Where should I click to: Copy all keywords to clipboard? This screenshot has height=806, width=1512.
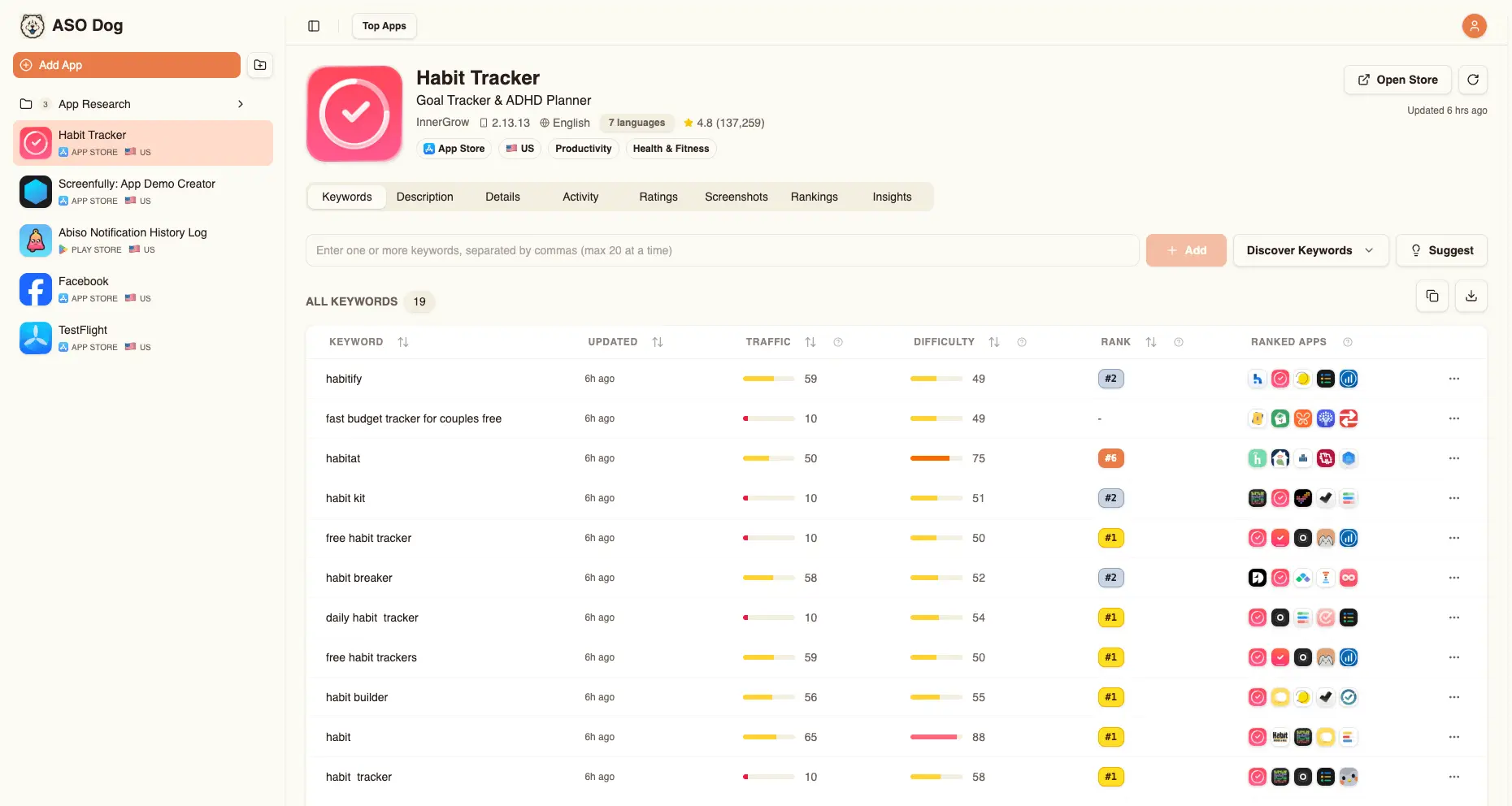tap(1432, 296)
